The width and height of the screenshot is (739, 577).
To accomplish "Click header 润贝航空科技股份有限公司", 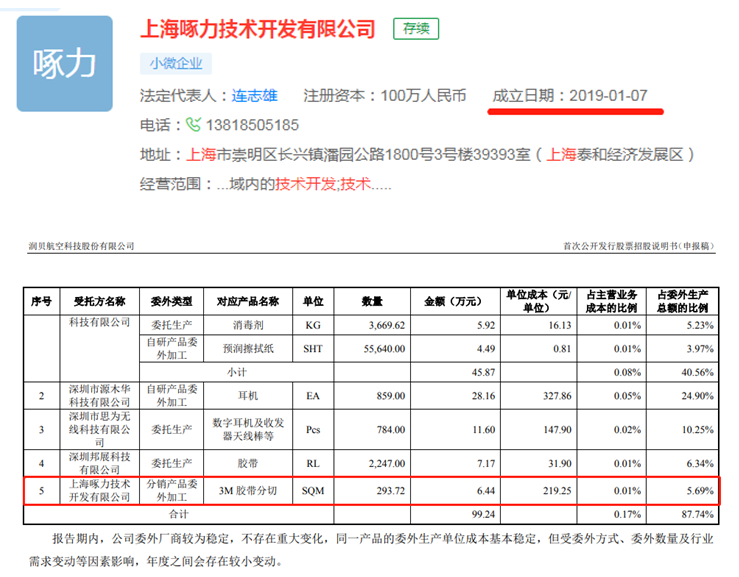I will pyautogui.click(x=81, y=246).
